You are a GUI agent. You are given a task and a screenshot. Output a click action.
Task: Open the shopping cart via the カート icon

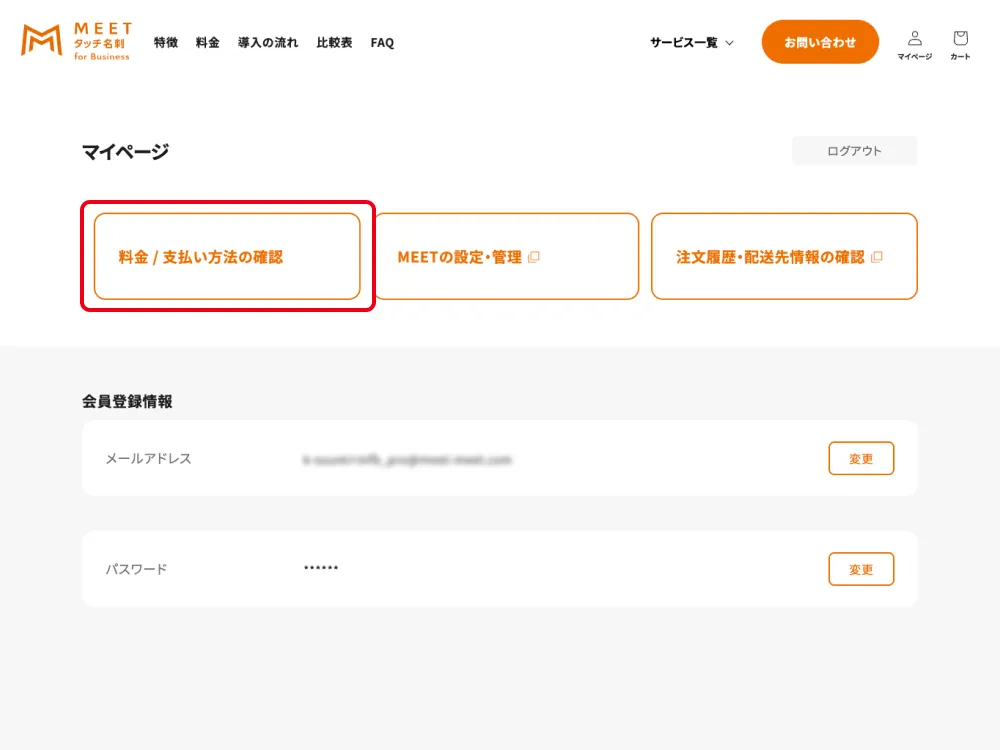point(959,38)
